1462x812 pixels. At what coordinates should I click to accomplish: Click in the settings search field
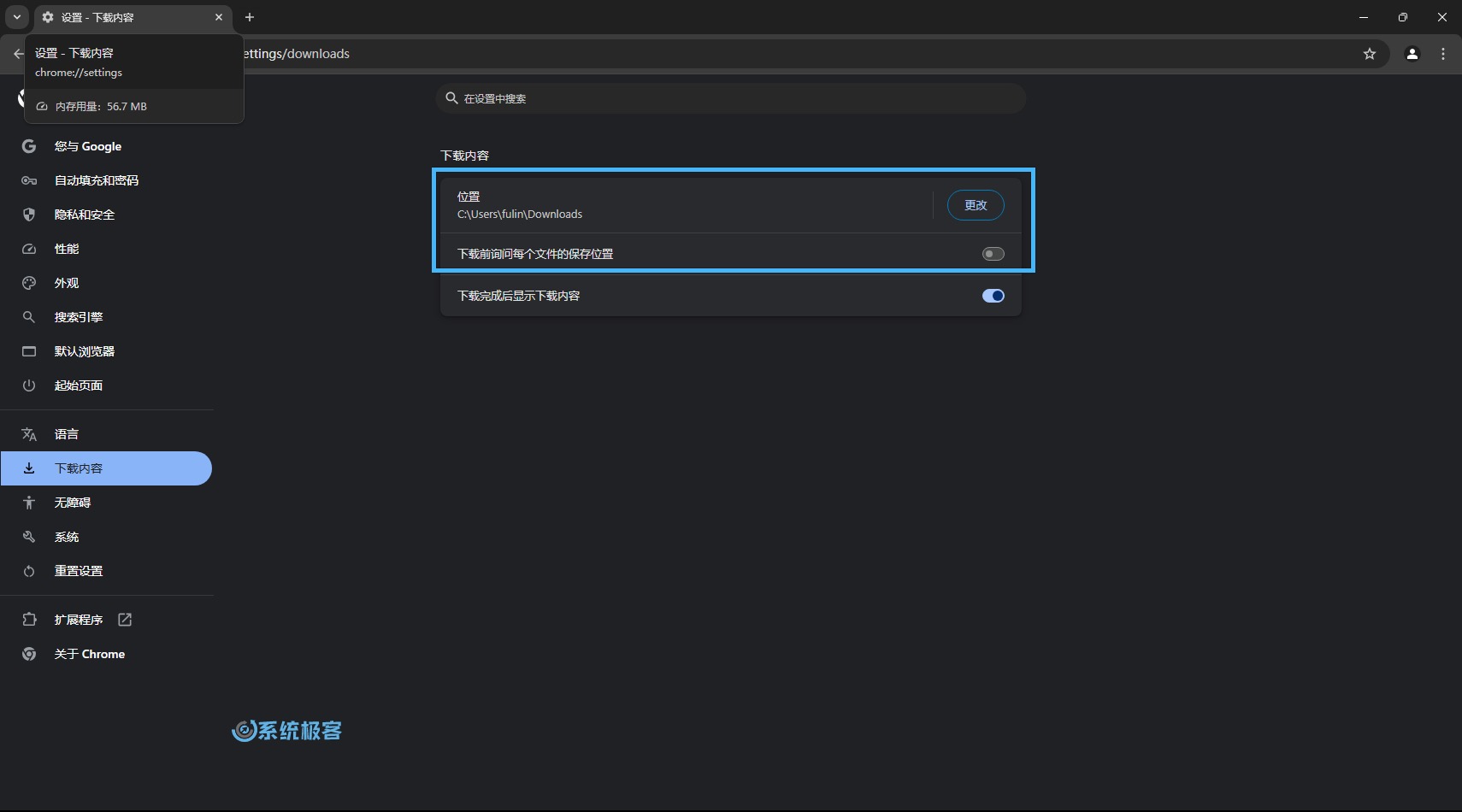[x=731, y=98]
